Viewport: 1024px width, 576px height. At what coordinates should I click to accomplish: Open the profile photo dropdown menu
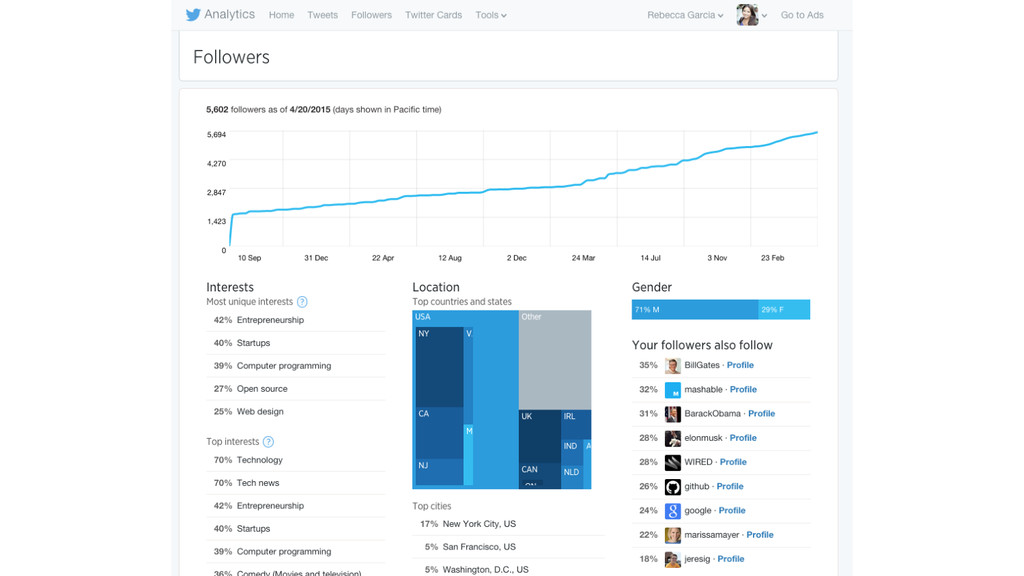point(752,15)
